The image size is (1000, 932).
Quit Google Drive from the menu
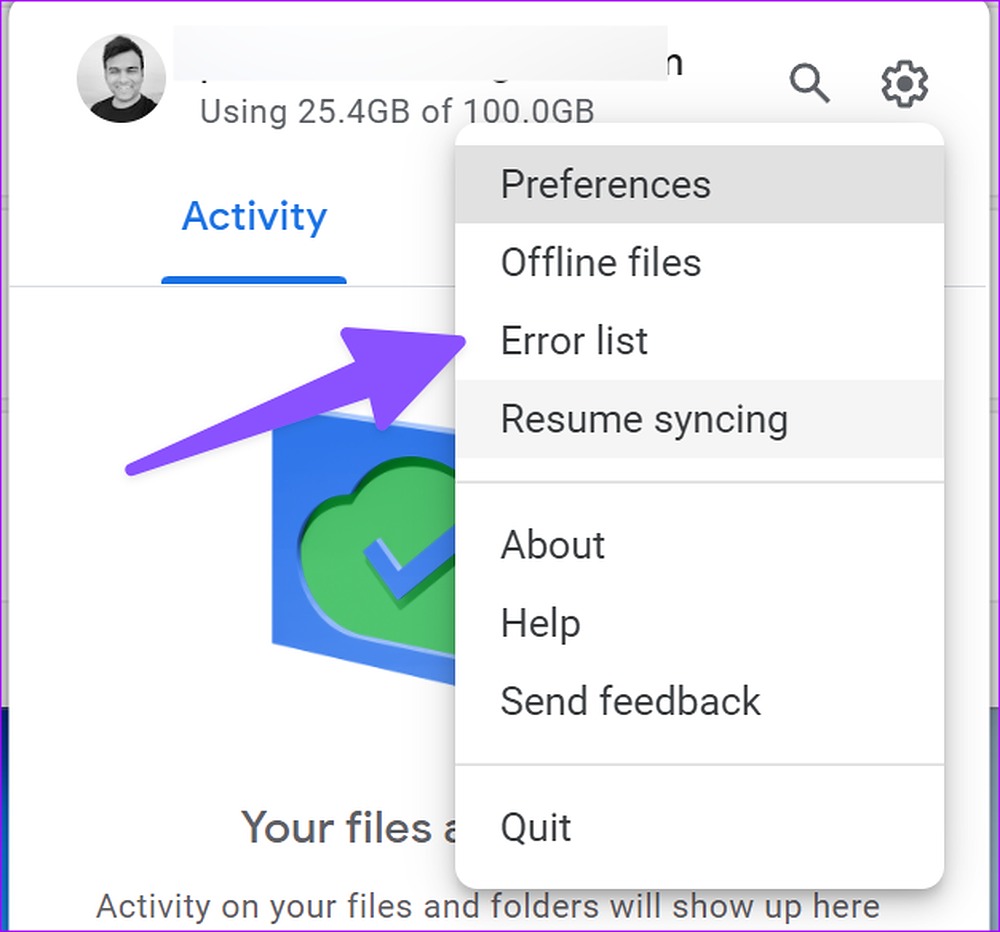point(700,827)
